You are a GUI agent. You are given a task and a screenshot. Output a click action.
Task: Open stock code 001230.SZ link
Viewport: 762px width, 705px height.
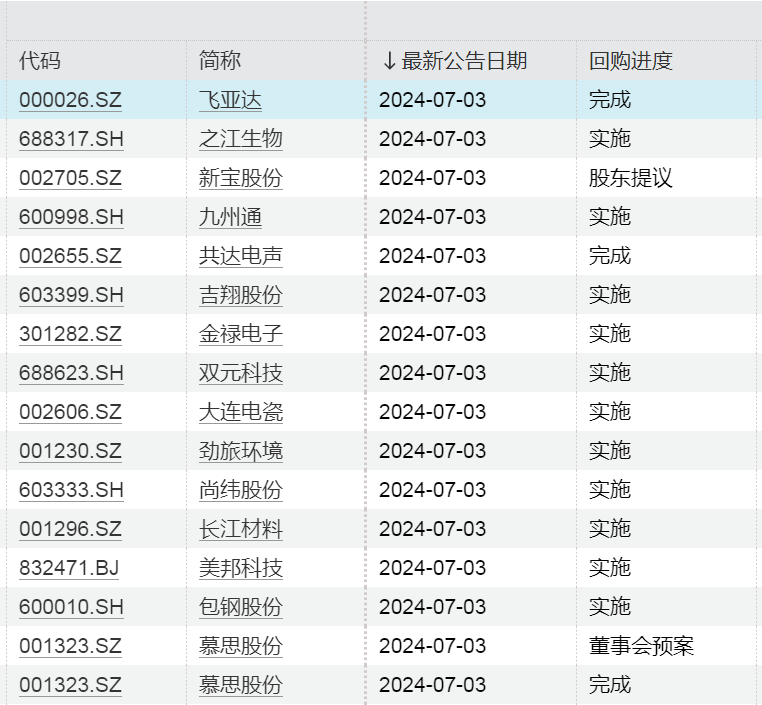(x=70, y=451)
